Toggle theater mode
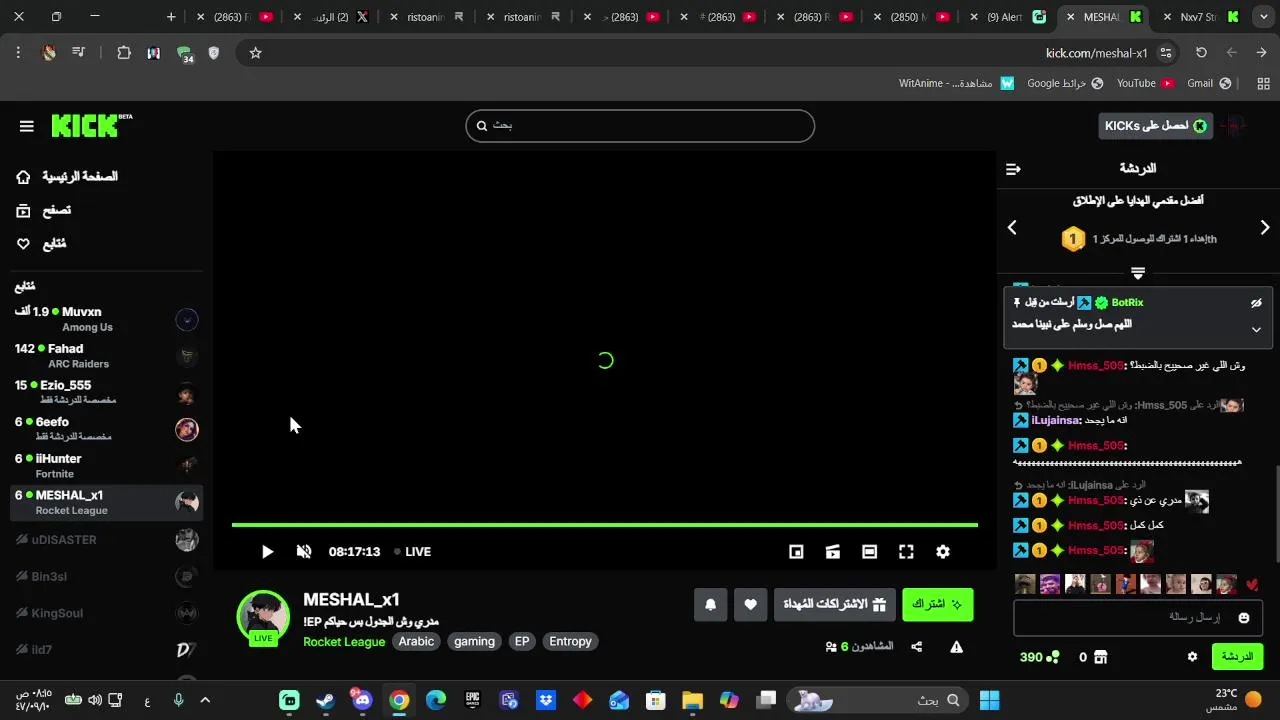Screen dimensions: 1280x720 (x=870, y=552)
